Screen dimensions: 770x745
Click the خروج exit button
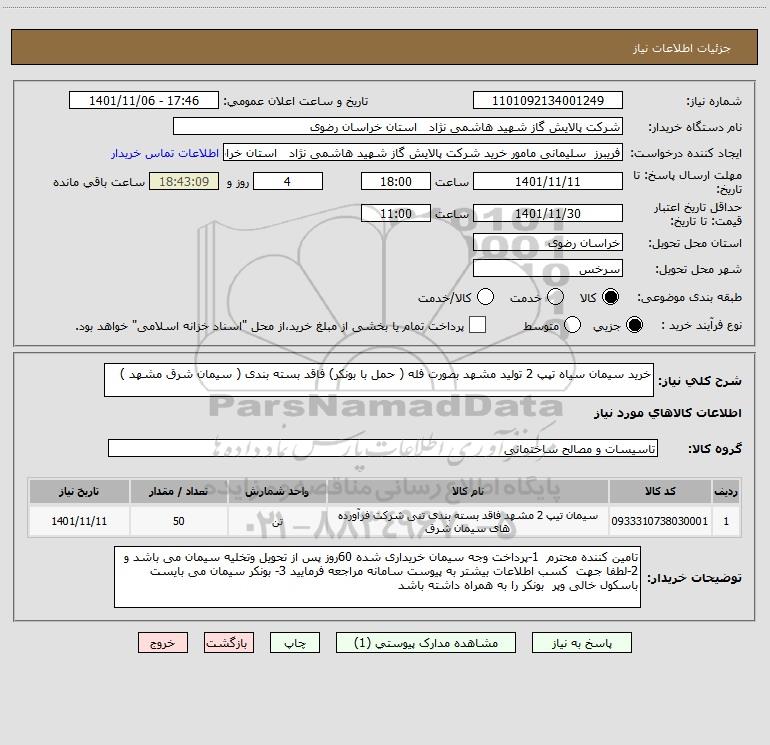pyautogui.click(x=163, y=643)
